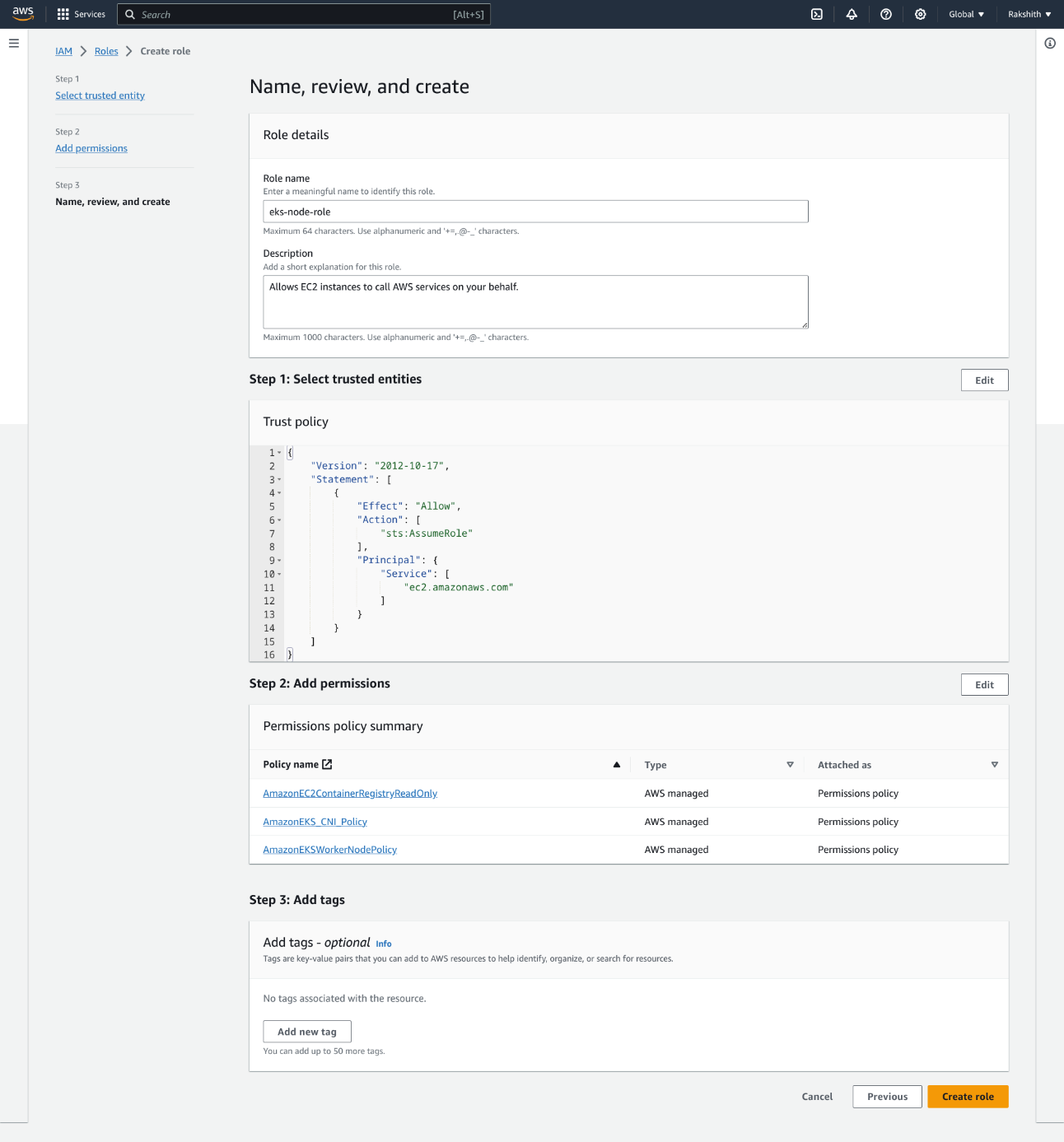Sort the table by the Type column arrow
Image resolution: width=1064 pixels, height=1142 pixels.
[790, 765]
